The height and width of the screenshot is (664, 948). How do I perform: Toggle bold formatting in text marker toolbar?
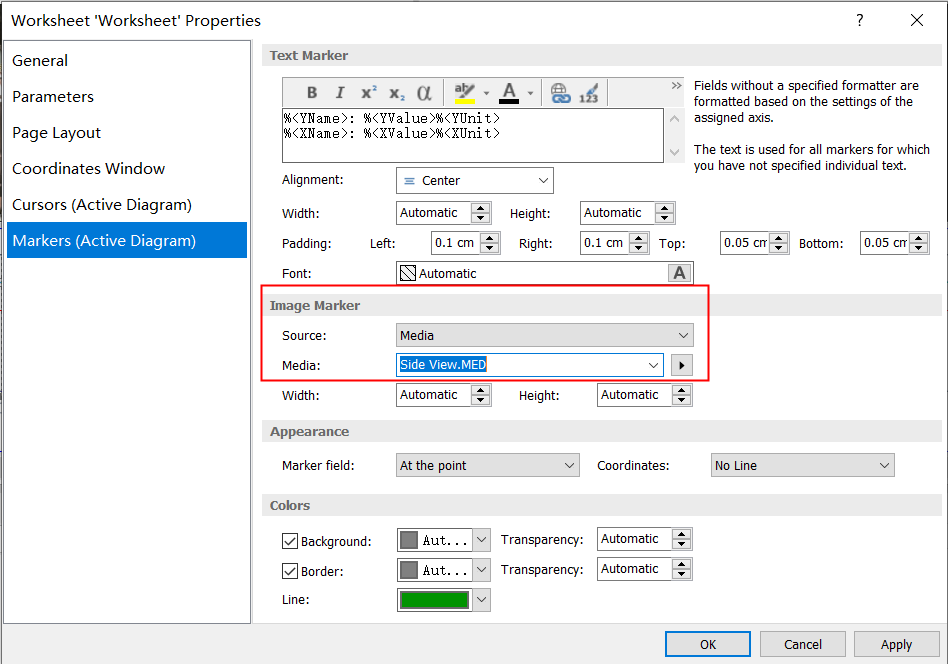point(312,93)
